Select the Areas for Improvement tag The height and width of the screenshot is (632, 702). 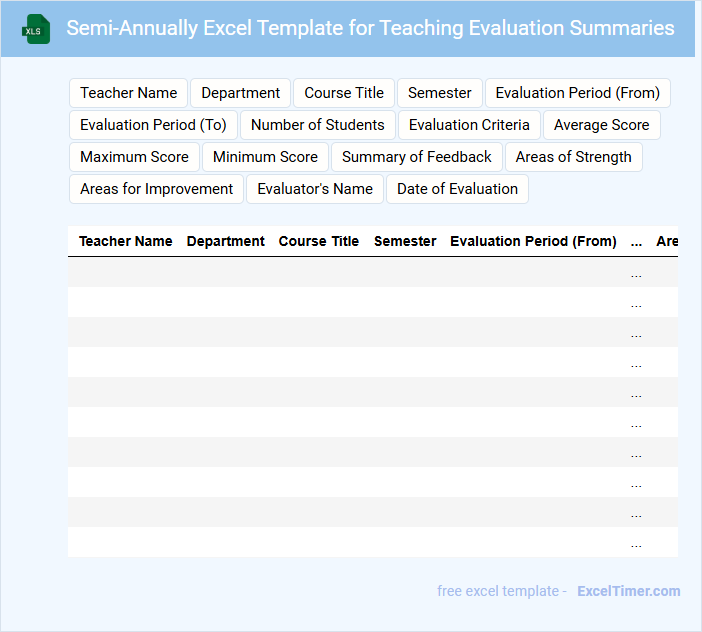pos(156,189)
